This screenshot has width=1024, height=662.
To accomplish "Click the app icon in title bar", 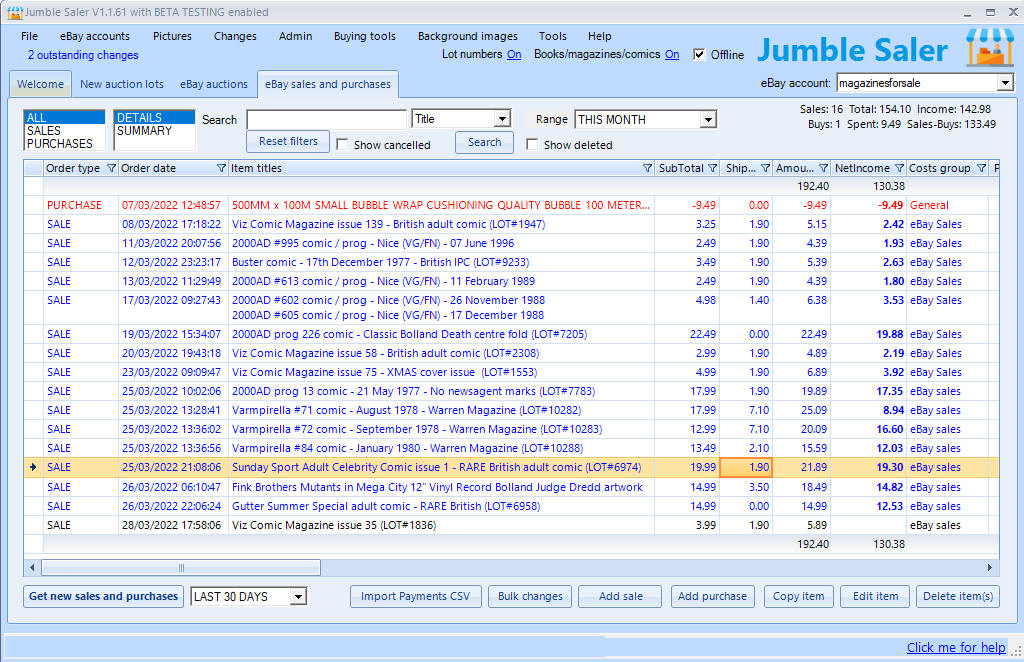I will point(14,12).
